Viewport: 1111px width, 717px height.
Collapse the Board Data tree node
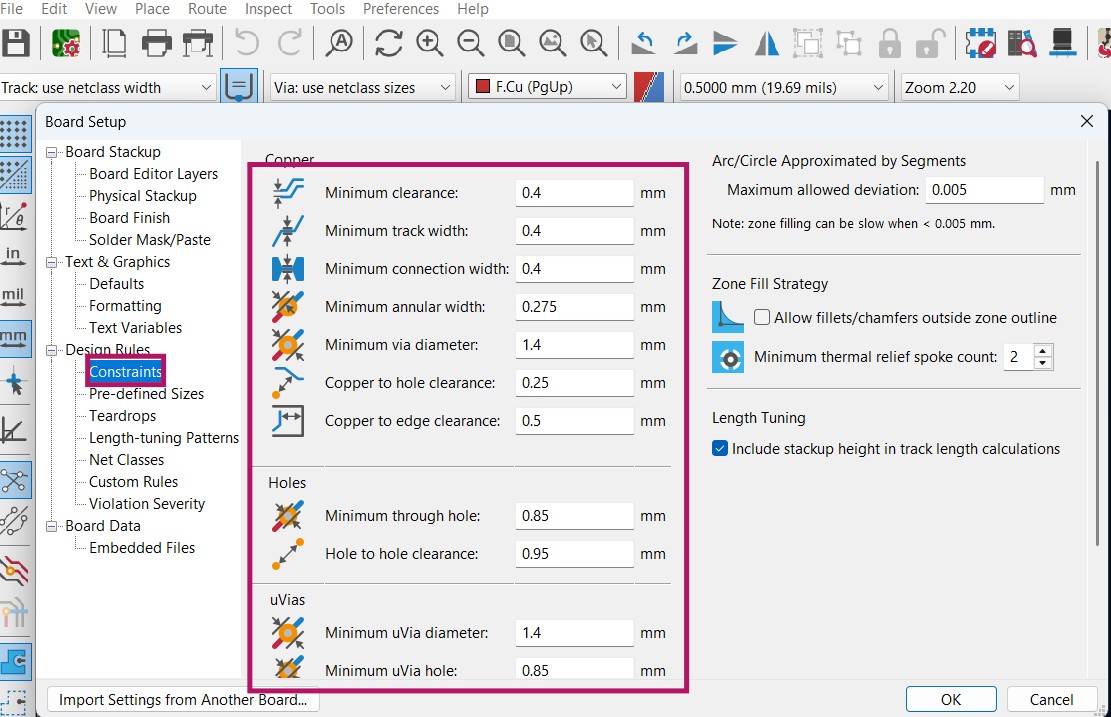[x=51, y=526]
